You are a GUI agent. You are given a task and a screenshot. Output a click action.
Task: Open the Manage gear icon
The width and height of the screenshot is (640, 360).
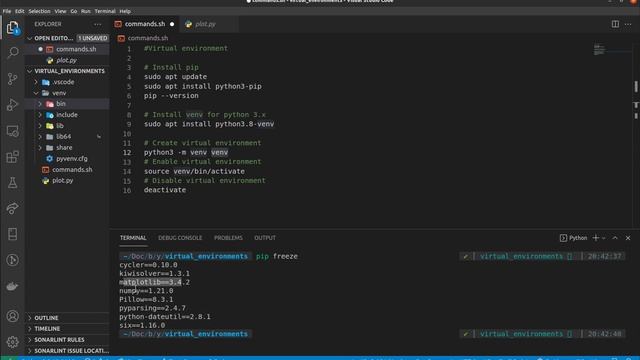click(13, 342)
